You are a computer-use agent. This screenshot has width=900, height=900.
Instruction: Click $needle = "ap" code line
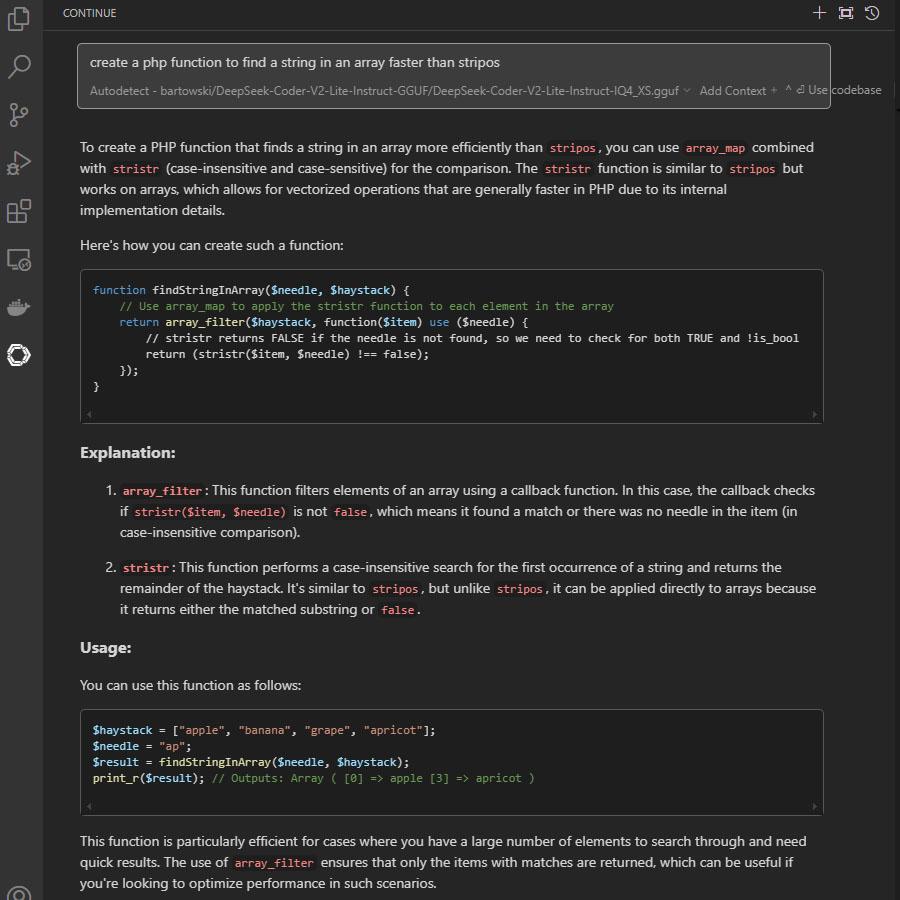tap(142, 746)
